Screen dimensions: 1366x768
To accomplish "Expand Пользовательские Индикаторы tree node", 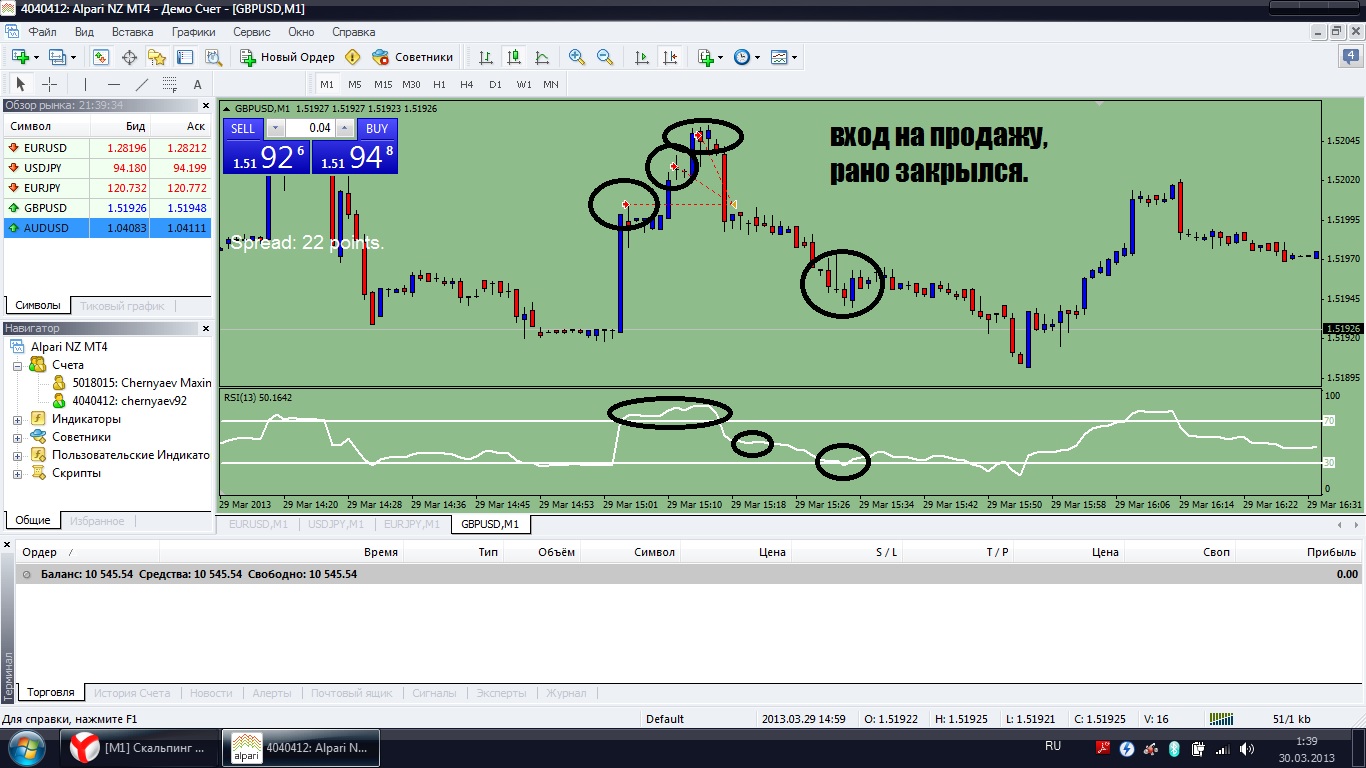I will [17, 456].
